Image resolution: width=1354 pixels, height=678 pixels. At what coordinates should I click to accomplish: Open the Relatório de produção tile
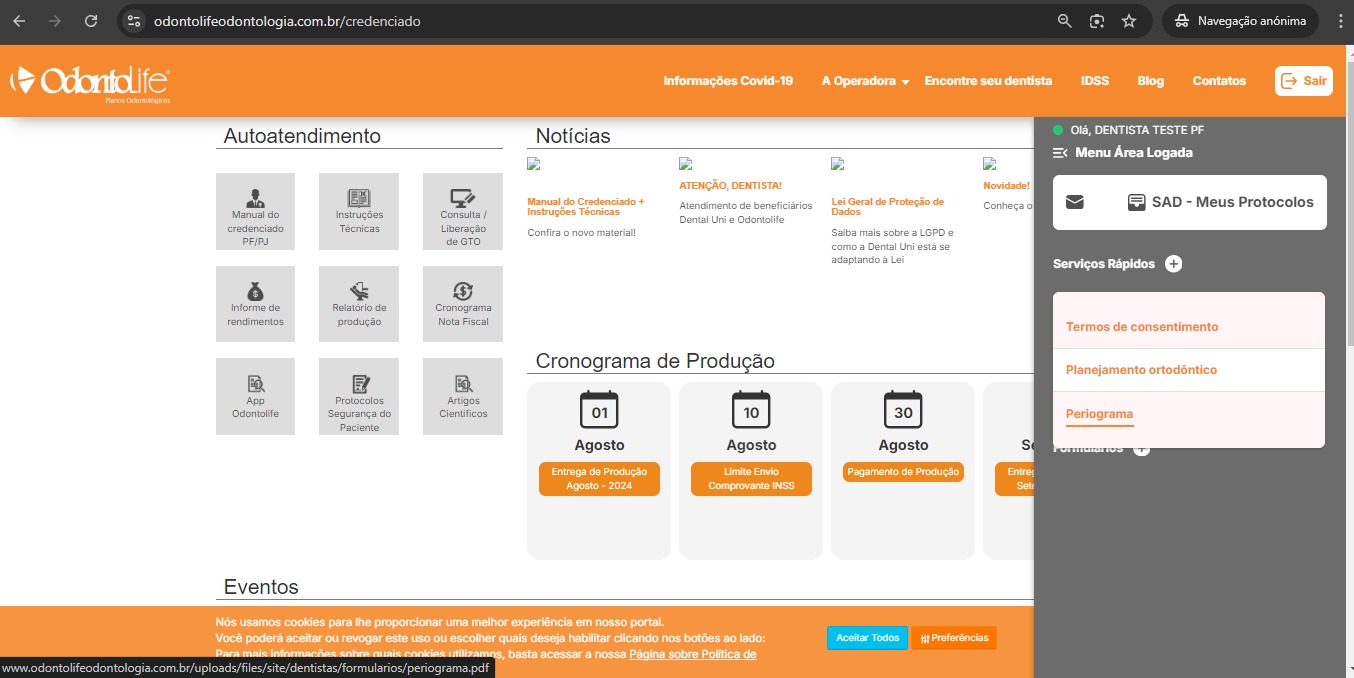pyautogui.click(x=359, y=304)
